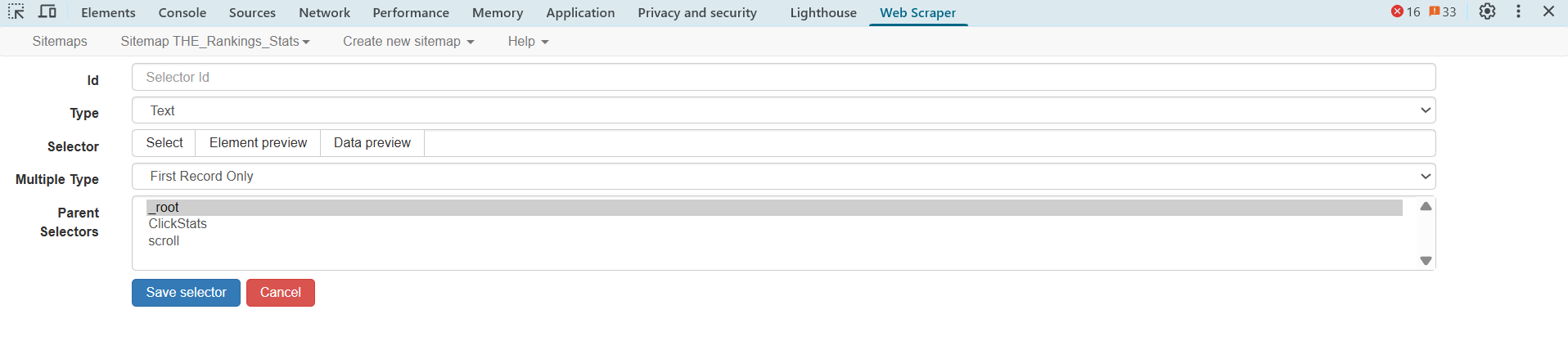Click the red error count indicator
The width and height of the screenshot is (1568, 359).
[x=1405, y=11]
